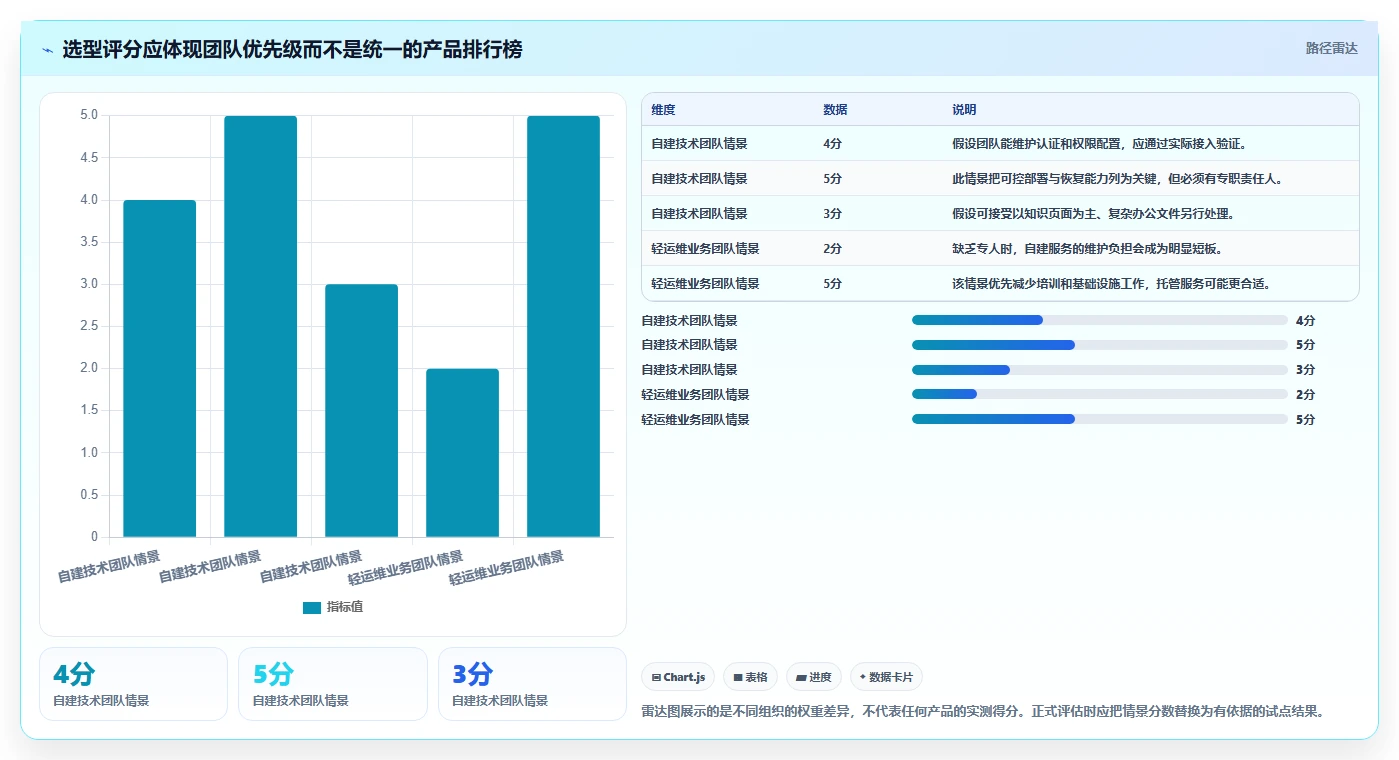
Task: Click the description starting 该情景优先减少培训
Action: tap(1111, 284)
